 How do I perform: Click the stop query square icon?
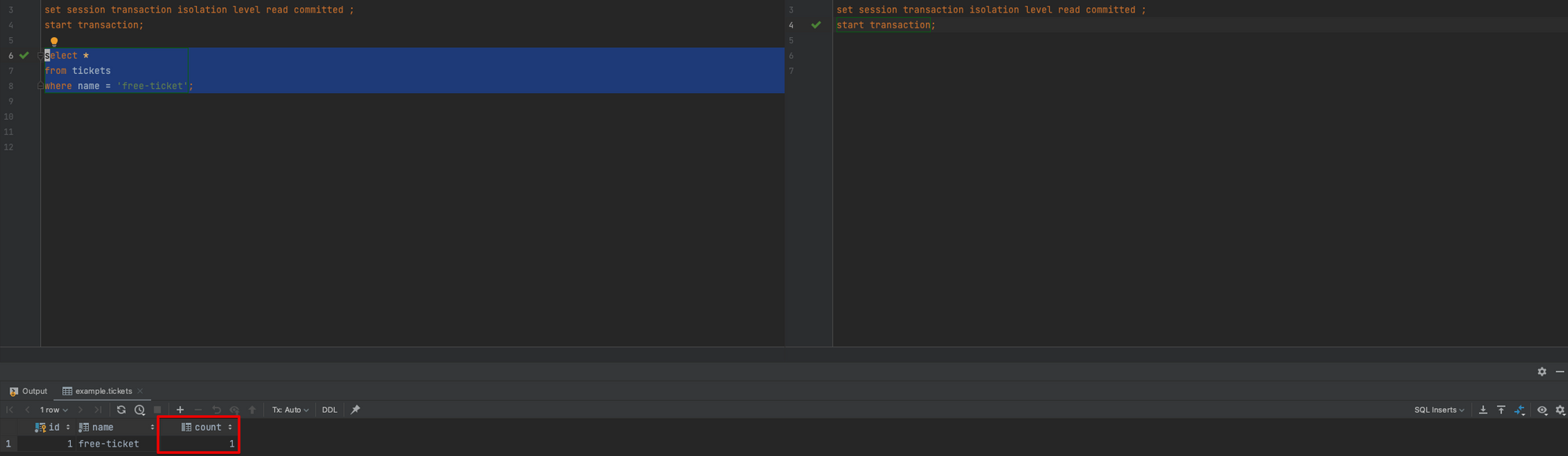pyautogui.click(x=158, y=410)
